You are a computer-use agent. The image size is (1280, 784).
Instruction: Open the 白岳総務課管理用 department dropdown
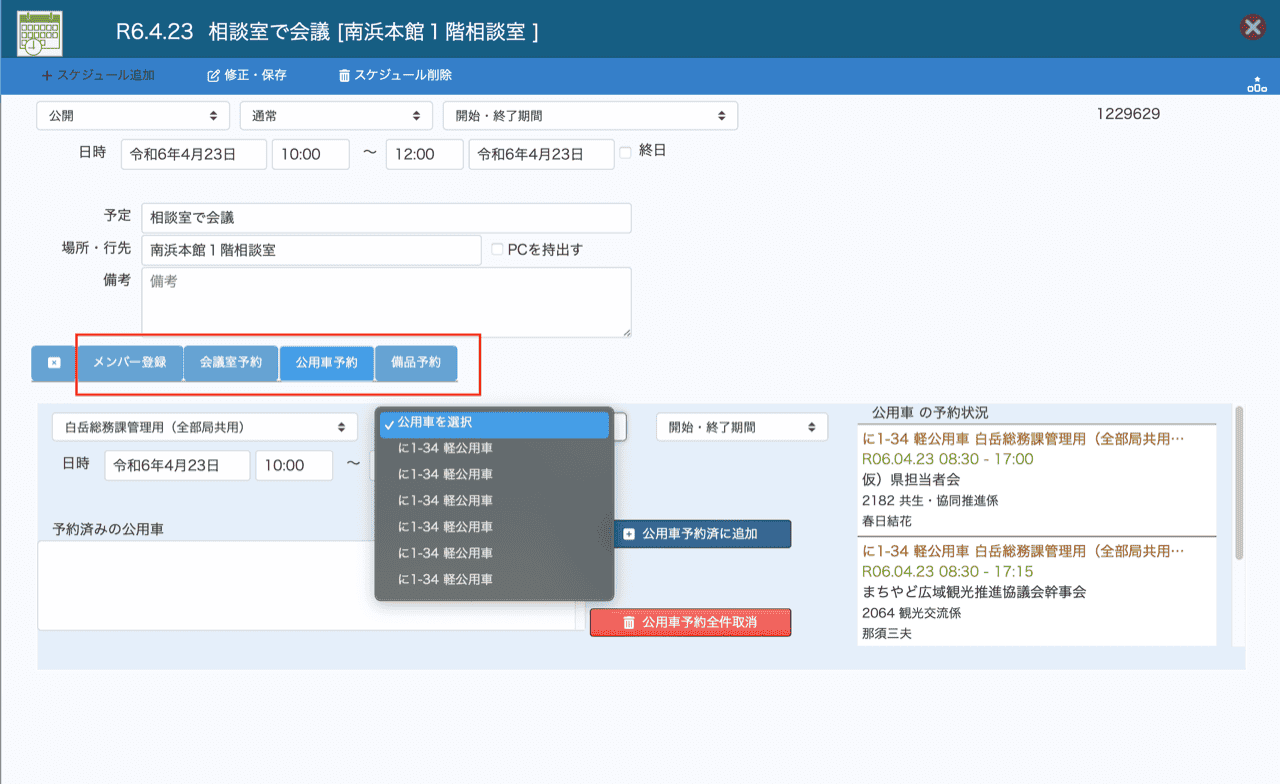[204, 427]
